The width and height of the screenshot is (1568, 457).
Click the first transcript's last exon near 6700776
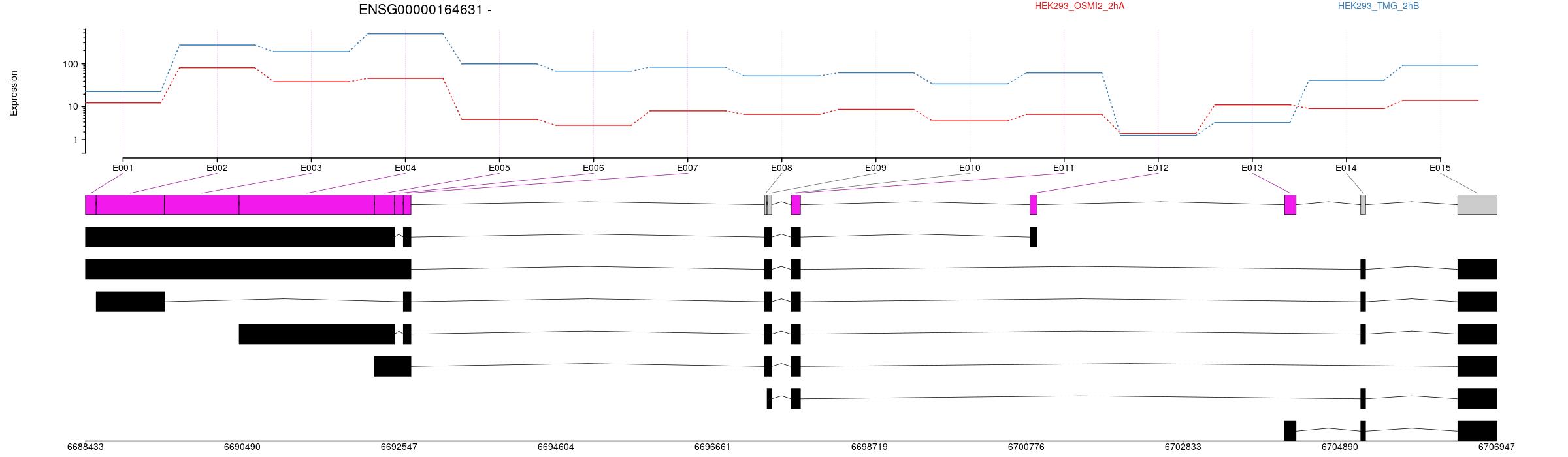1034,237
